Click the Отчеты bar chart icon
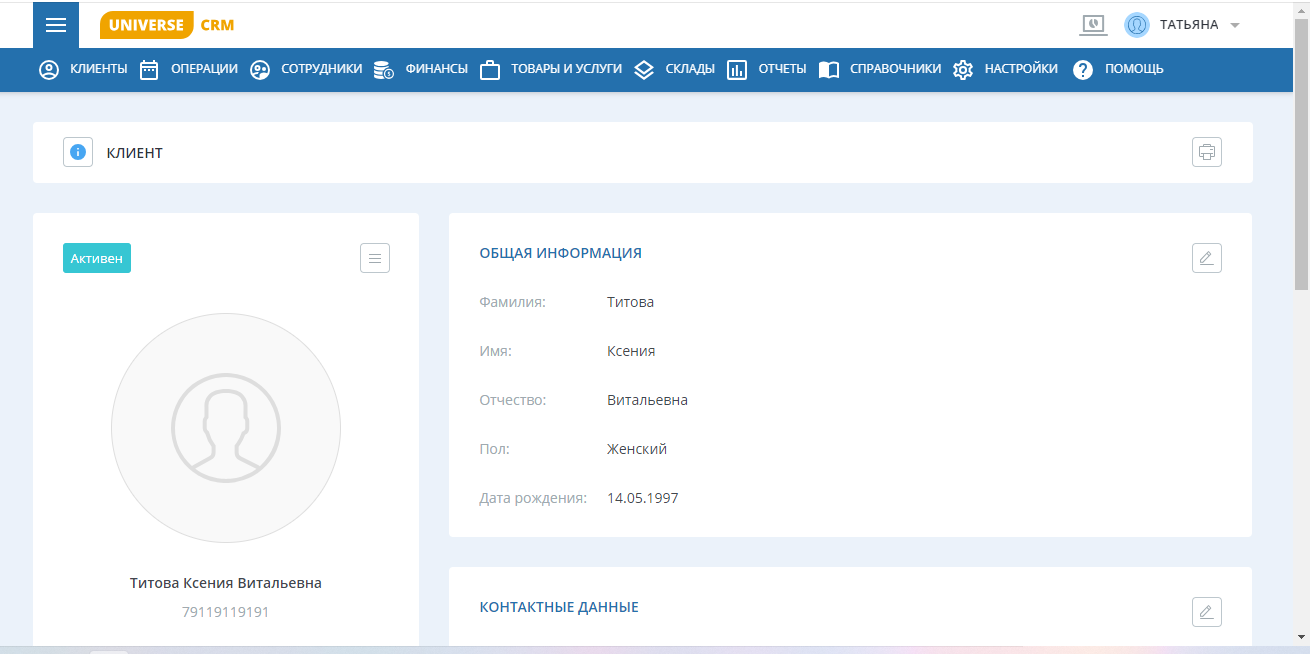Screen dimensions: 1310x654 [x=737, y=69]
